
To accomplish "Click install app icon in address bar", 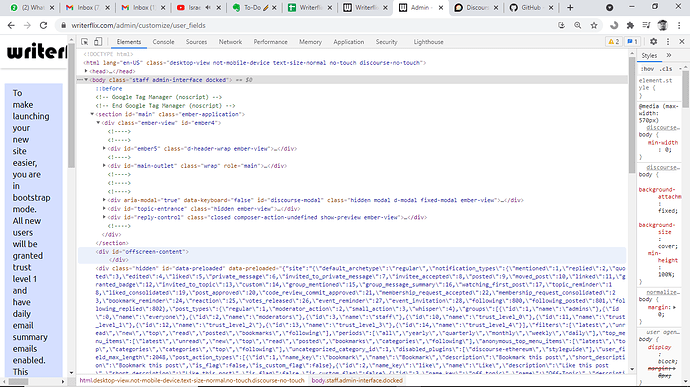I will [x=561, y=26].
